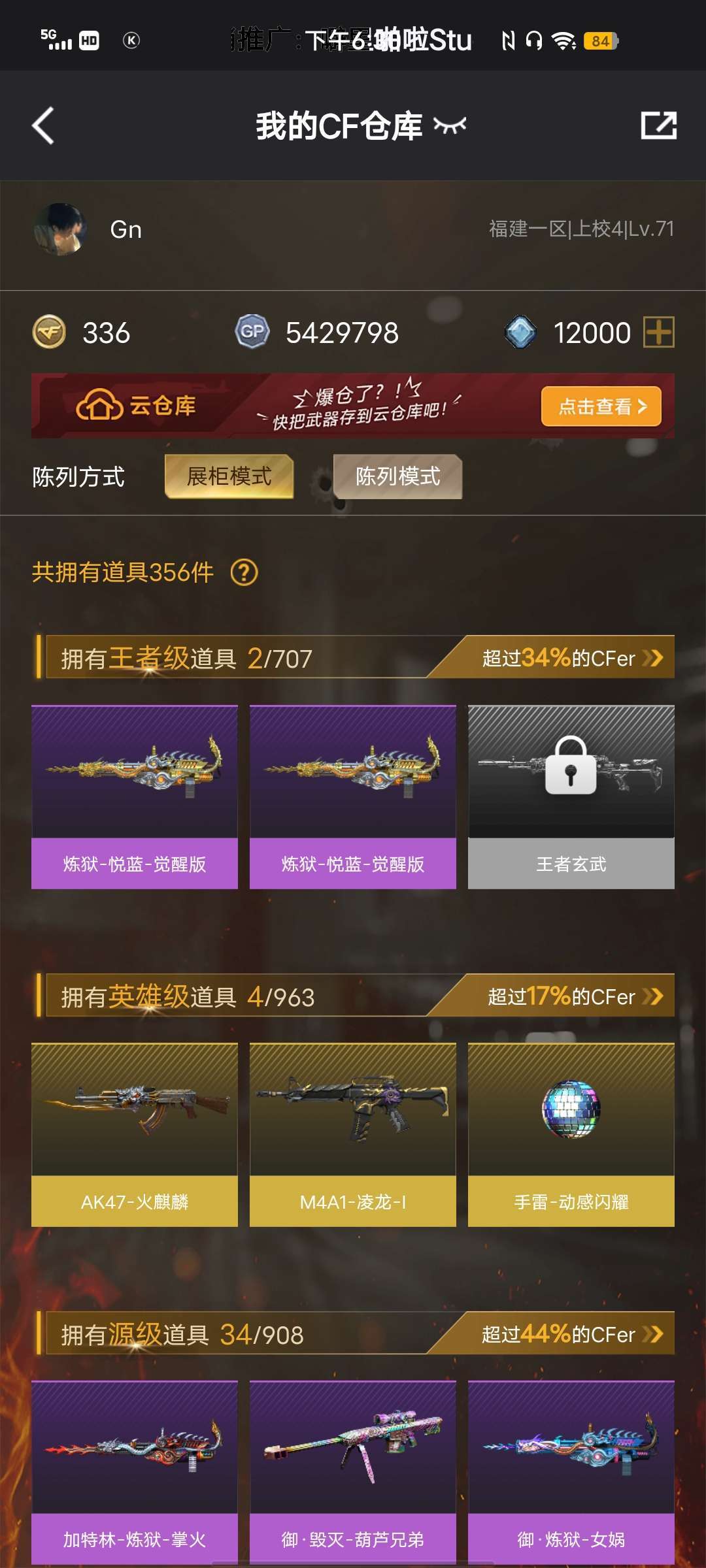This screenshot has width=706, height=1568.
Task: Click the 点击查看 button
Action: tap(601, 406)
